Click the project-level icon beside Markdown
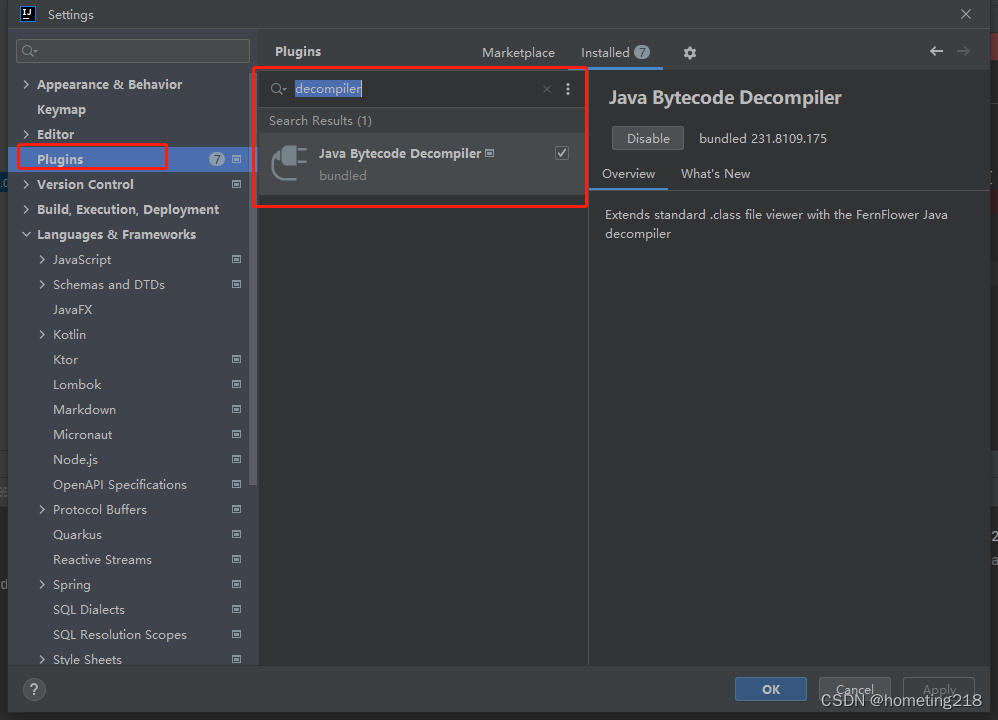 point(236,409)
